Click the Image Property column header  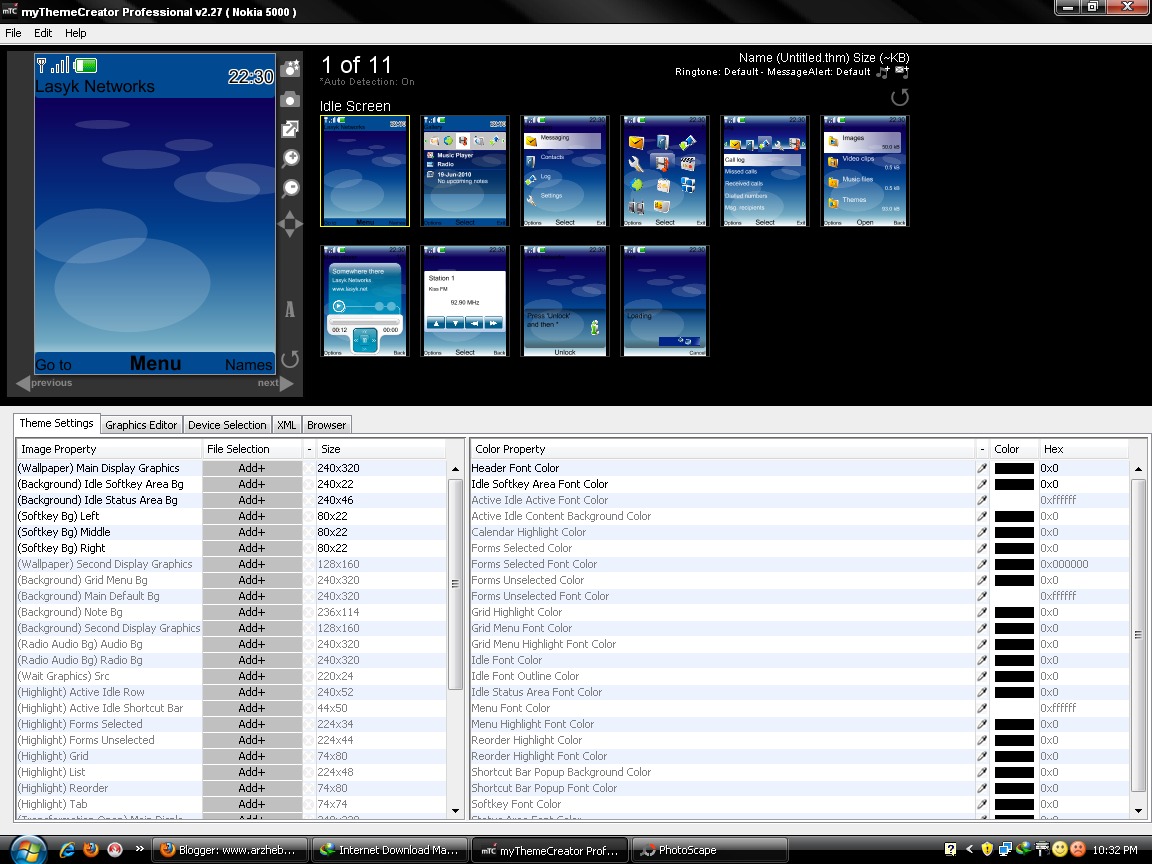click(109, 449)
